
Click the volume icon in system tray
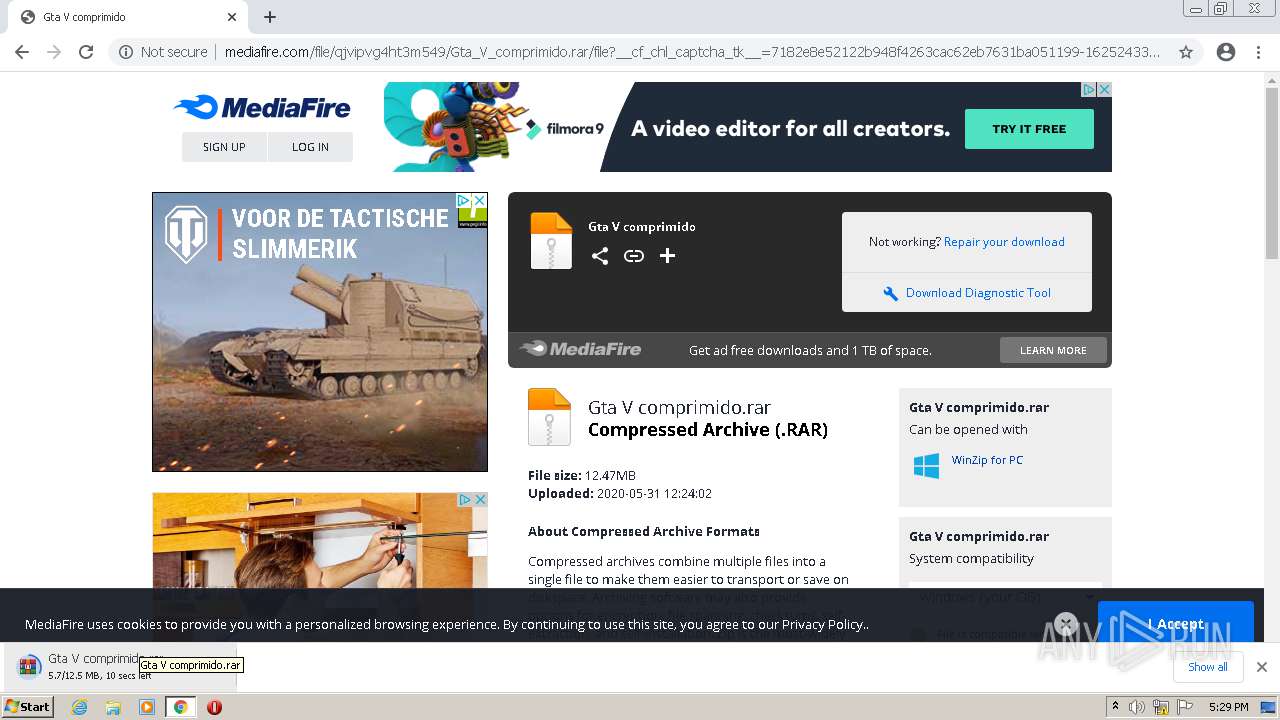[1137, 707]
